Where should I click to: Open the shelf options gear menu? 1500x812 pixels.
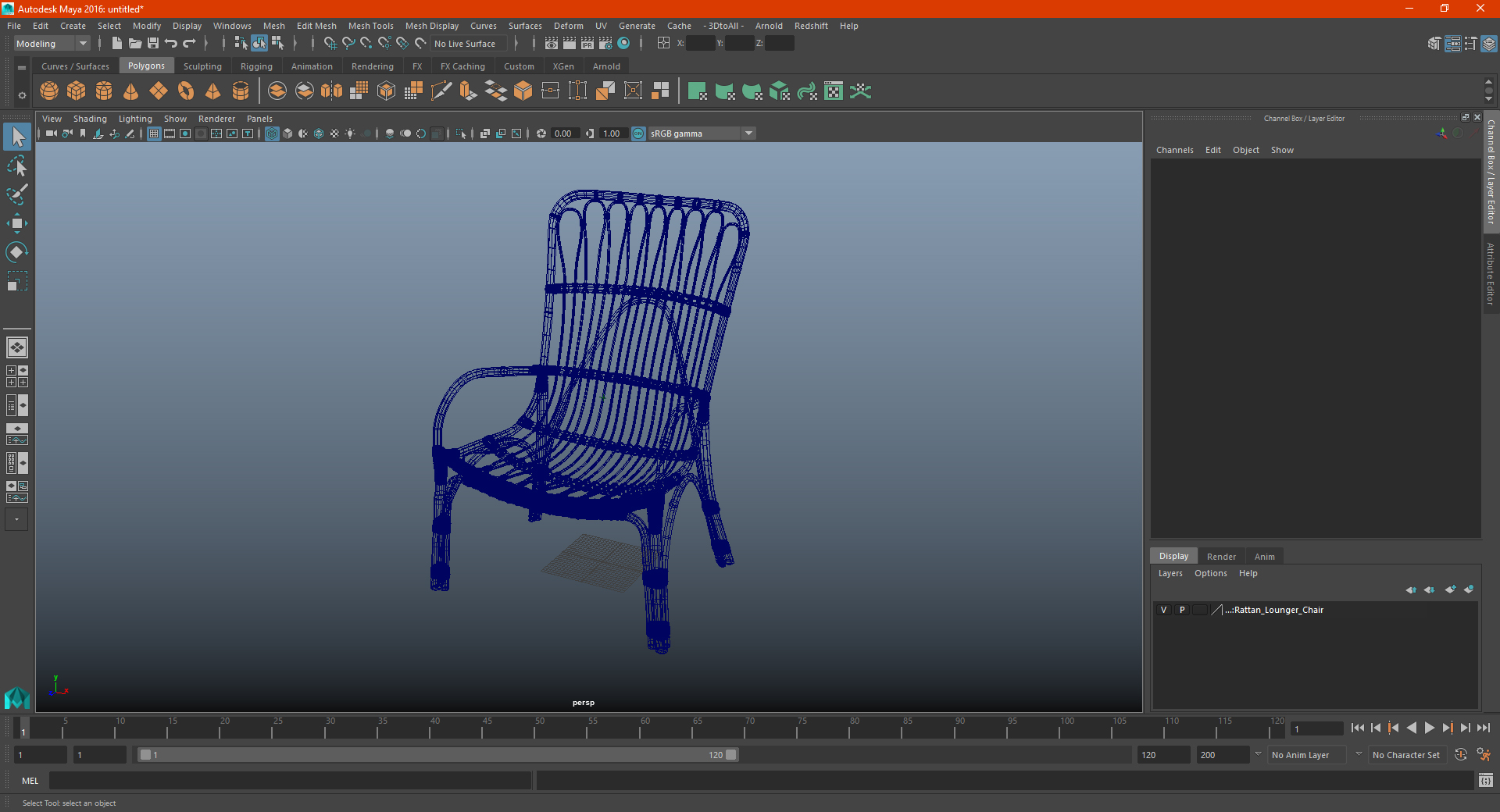pyautogui.click(x=22, y=95)
